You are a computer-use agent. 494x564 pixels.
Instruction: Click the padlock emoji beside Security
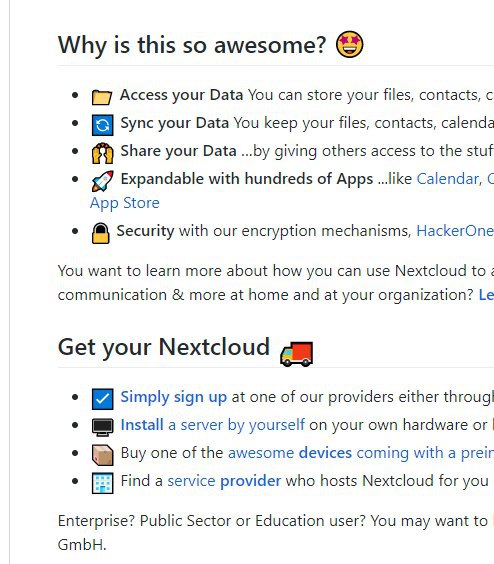(x=101, y=233)
